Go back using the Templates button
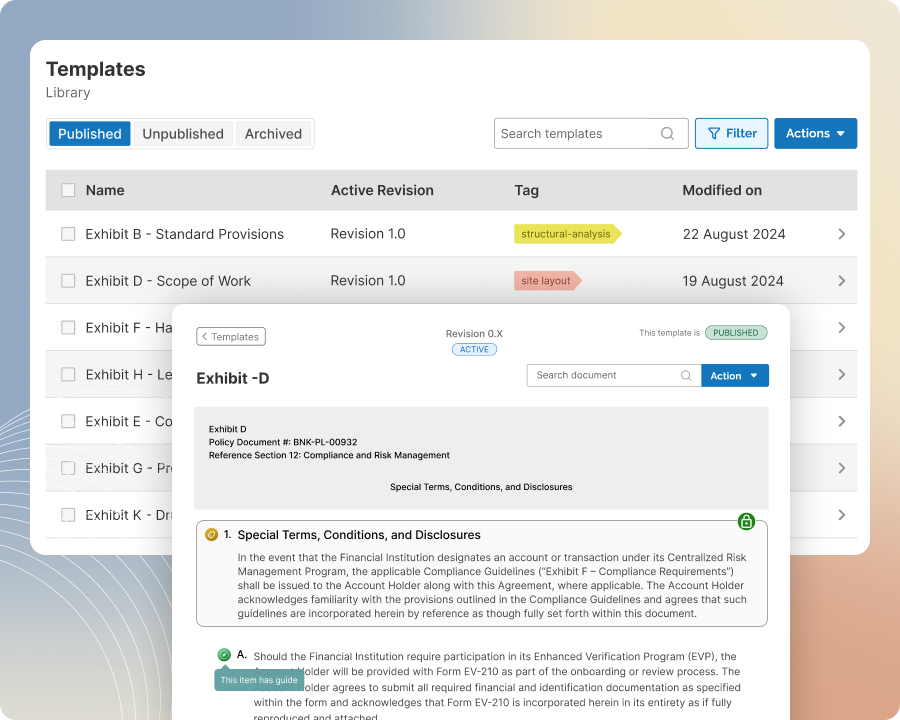 pos(231,336)
